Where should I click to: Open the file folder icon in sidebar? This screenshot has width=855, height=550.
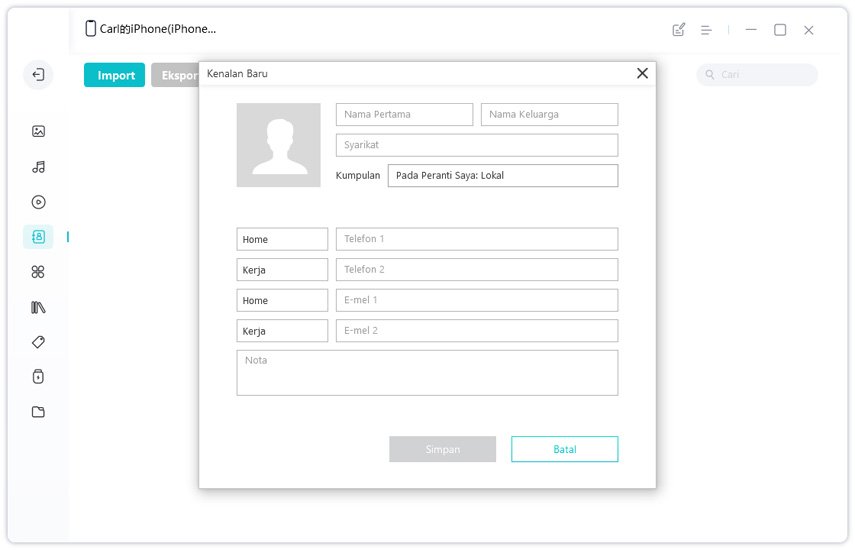pyautogui.click(x=38, y=412)
